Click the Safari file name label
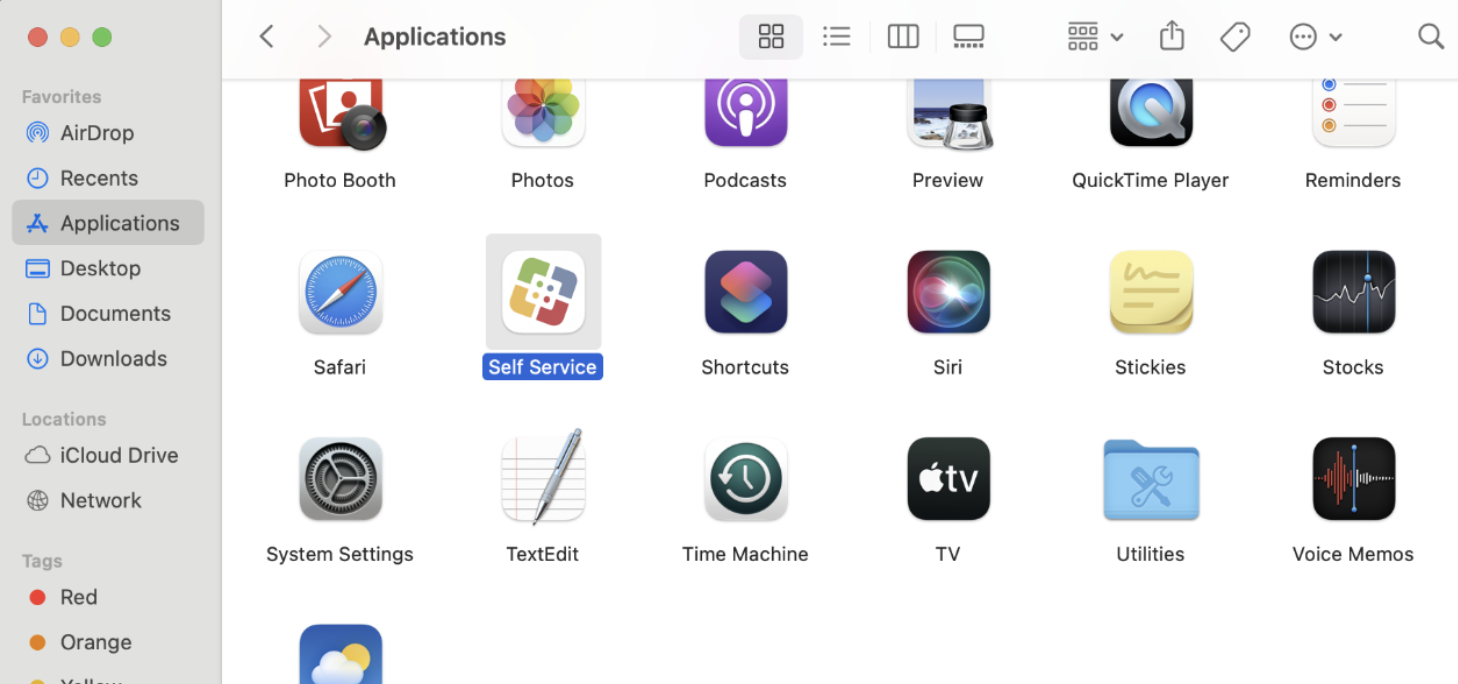Viewport: 1458px width, 684px height. (x=340, y=367)
